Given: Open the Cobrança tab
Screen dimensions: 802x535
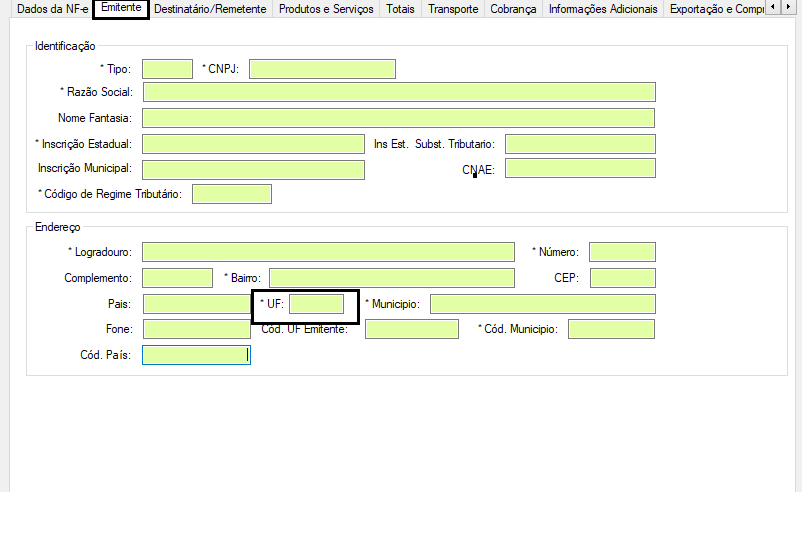Looking at the screenshot, I should (513, 9).
